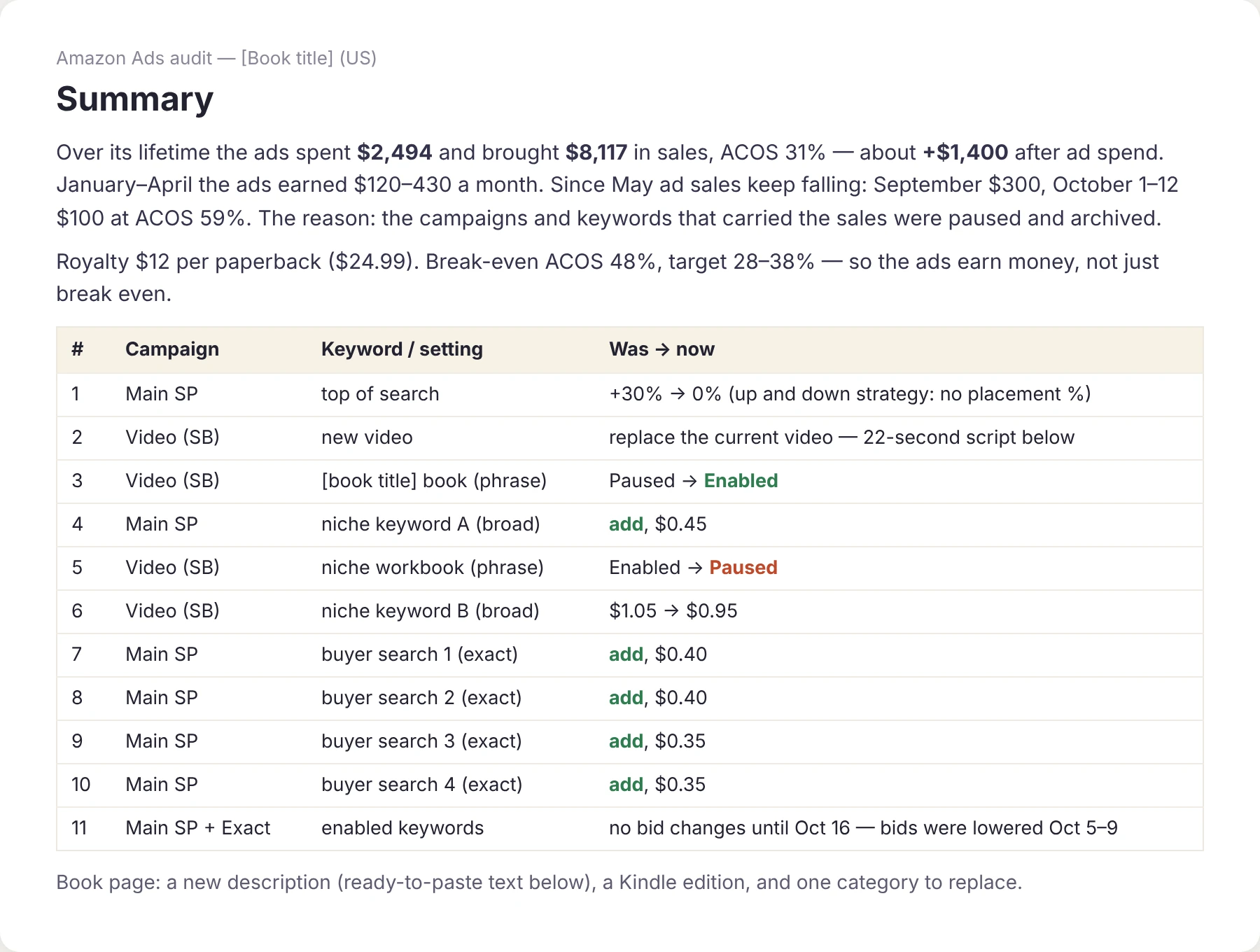Select 'buyer search 2 (exact)' cell

point(421,698)
